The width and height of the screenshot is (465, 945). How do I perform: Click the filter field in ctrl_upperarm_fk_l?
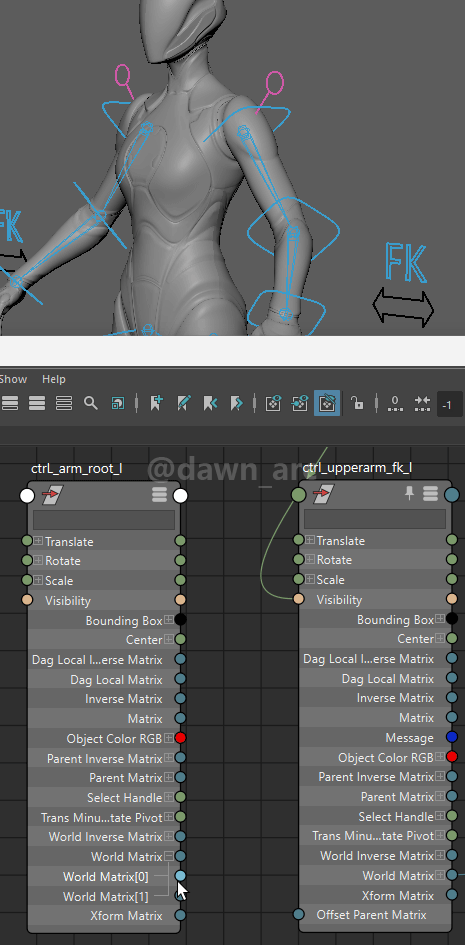375,519
